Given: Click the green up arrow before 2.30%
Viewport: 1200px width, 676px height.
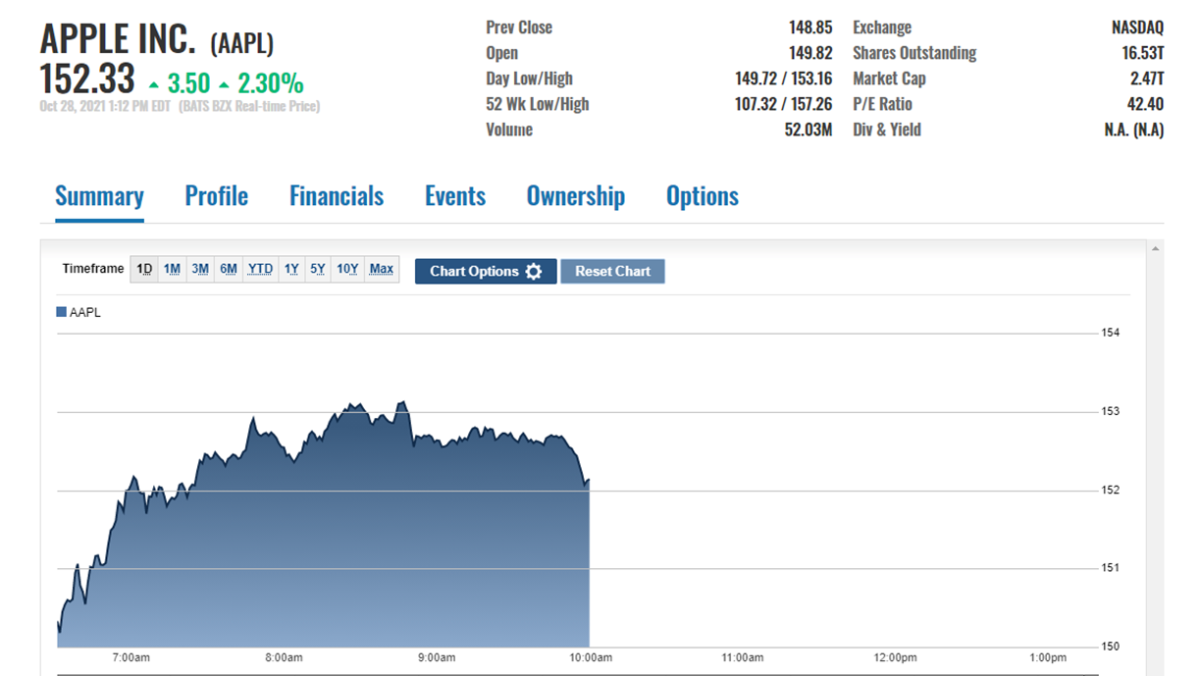Looking at the screenshot, I should tap(223, 84).
